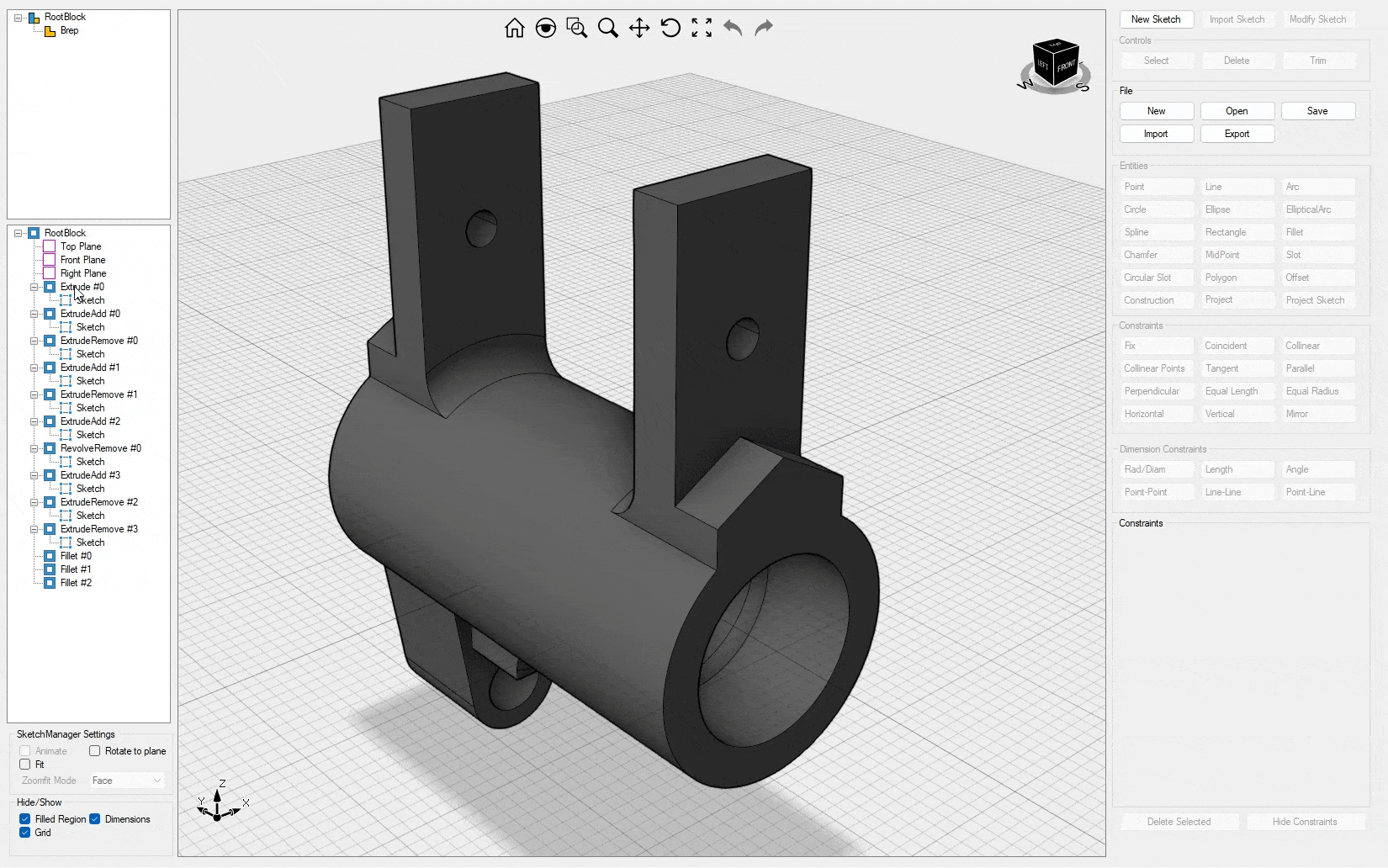This screenshot has height=868, width=1388.
Task: Select the zoom window tool
Action: coord(577,28)
